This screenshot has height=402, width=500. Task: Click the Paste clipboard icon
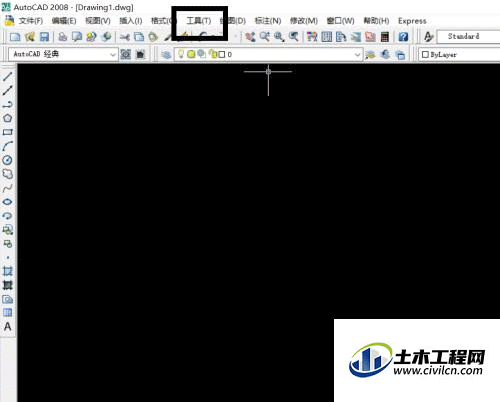[153, 37]
